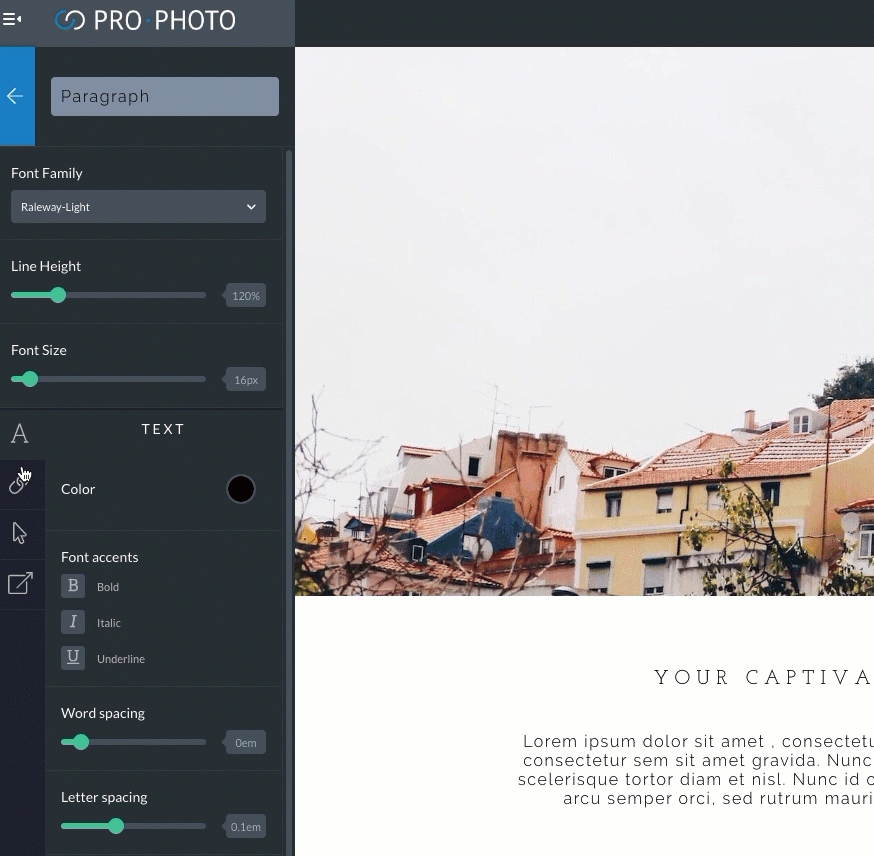Screen dimensions: 874x856
Task: Click the Word spacing slider handle
Action: pos(81,742)
